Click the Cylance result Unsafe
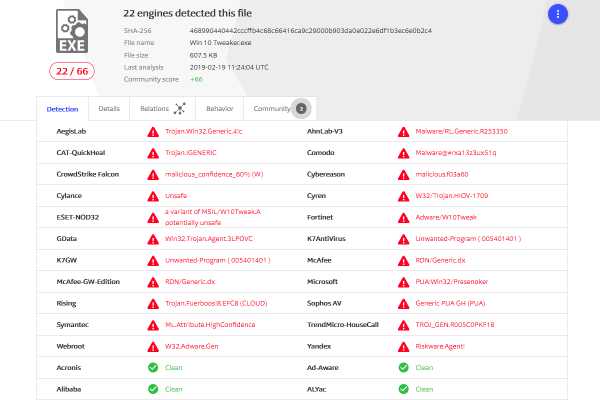 coord(176,196)
